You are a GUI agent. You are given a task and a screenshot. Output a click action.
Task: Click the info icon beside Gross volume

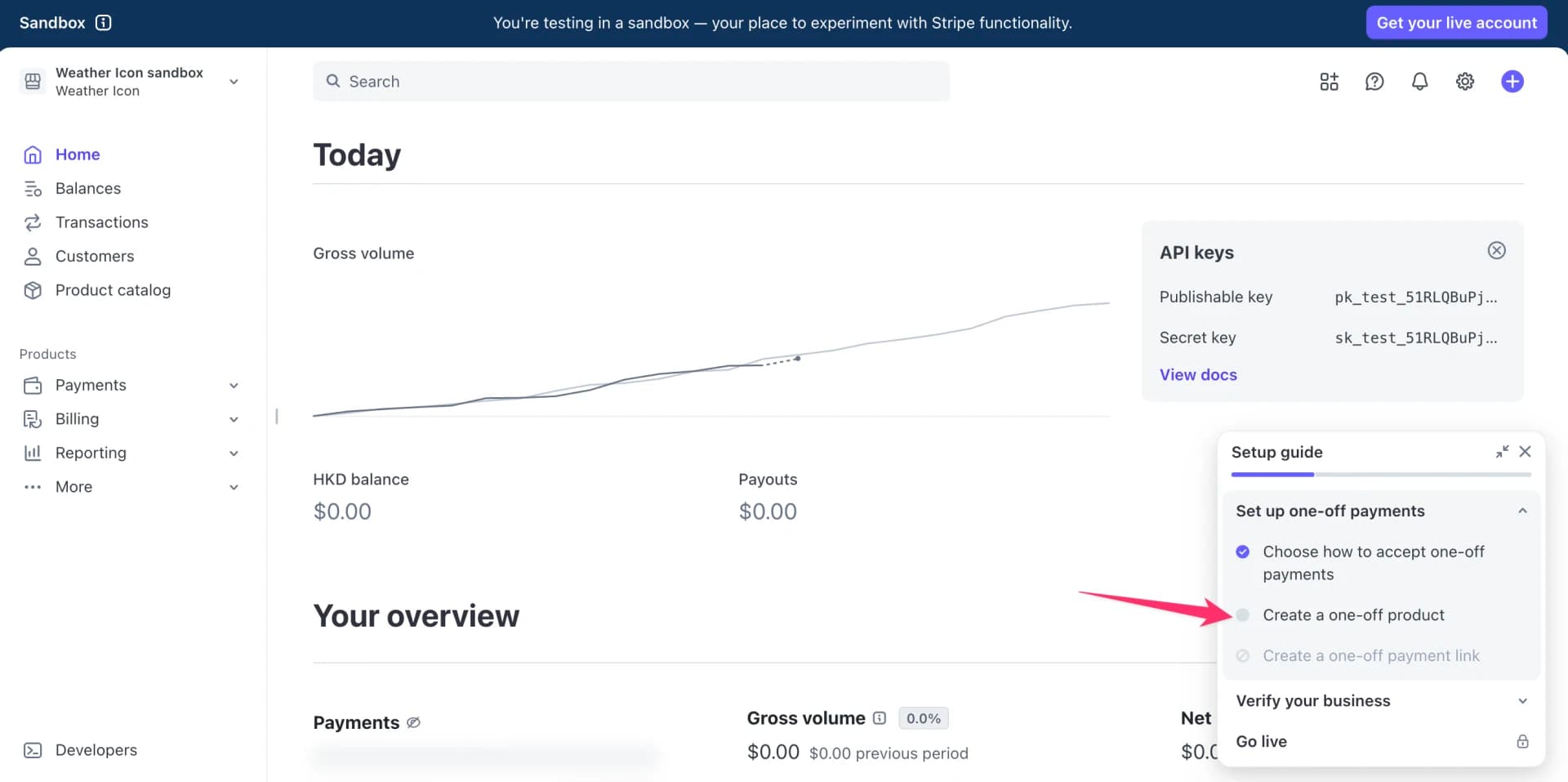(x=880, y=718)
